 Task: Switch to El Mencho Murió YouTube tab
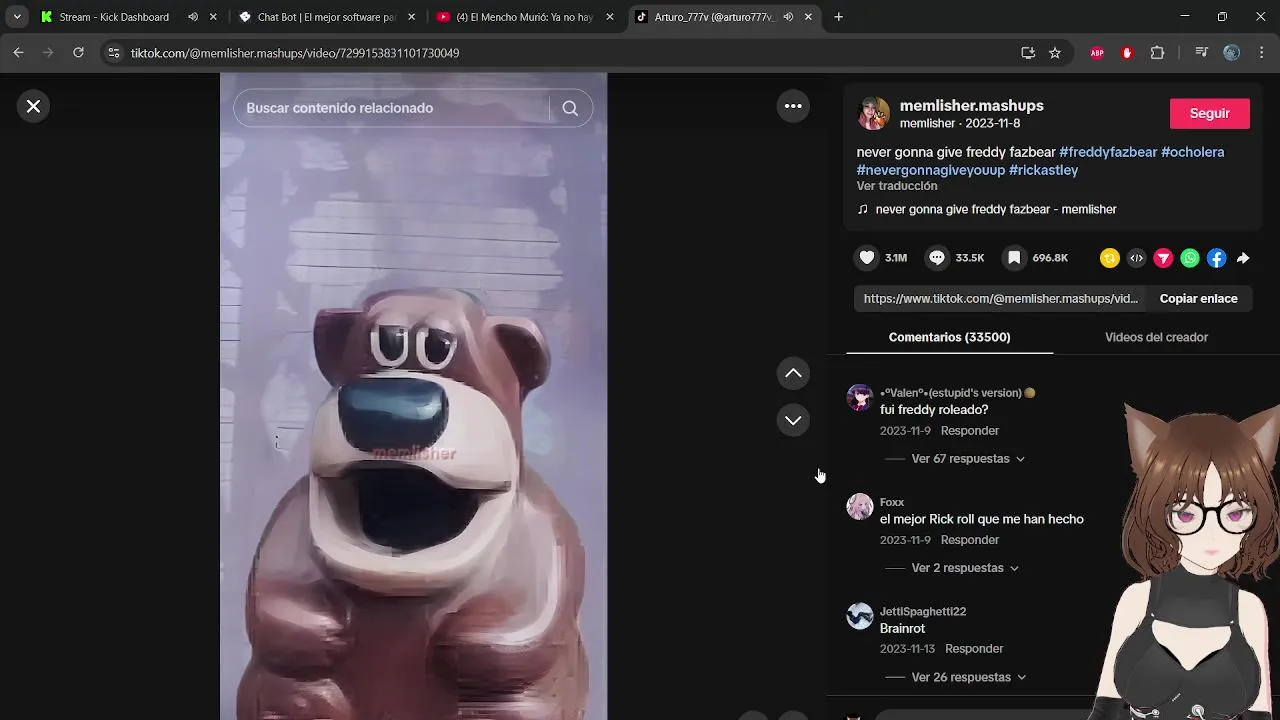(x=524, y=17)
